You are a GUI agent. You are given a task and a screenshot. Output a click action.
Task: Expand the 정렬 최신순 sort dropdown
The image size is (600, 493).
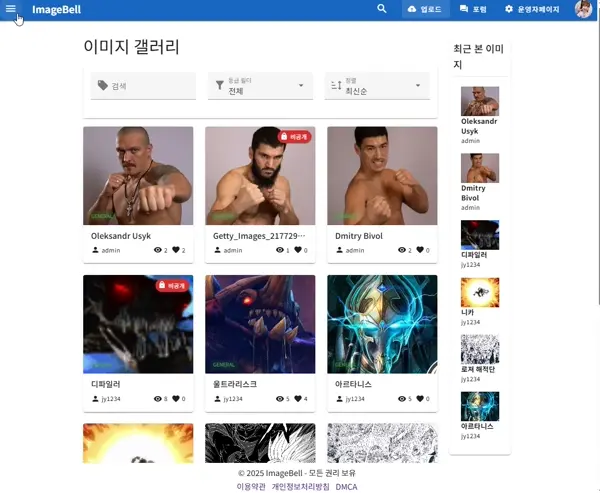tap(377, 86)
